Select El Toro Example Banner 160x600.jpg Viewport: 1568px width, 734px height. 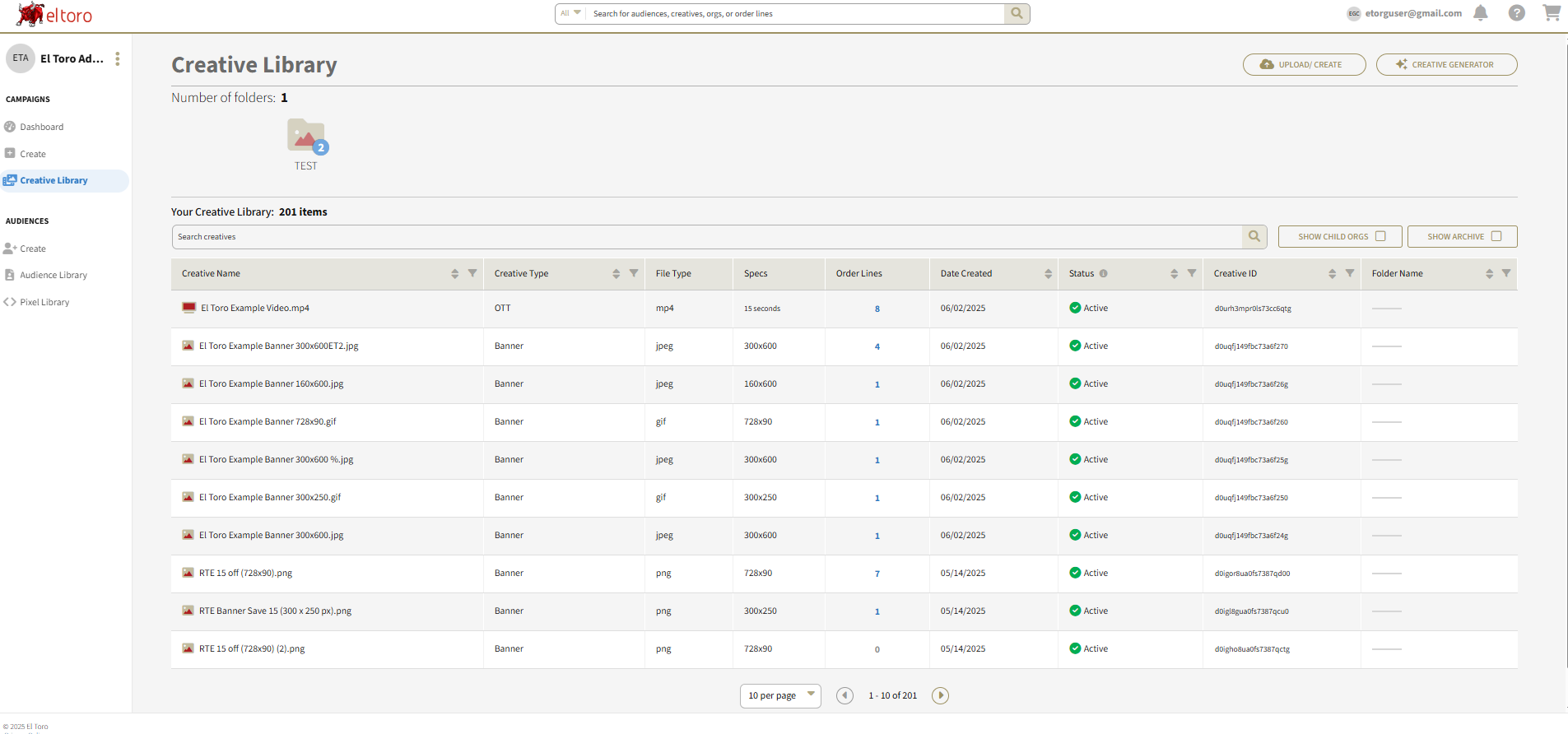(x=272, y=384)
